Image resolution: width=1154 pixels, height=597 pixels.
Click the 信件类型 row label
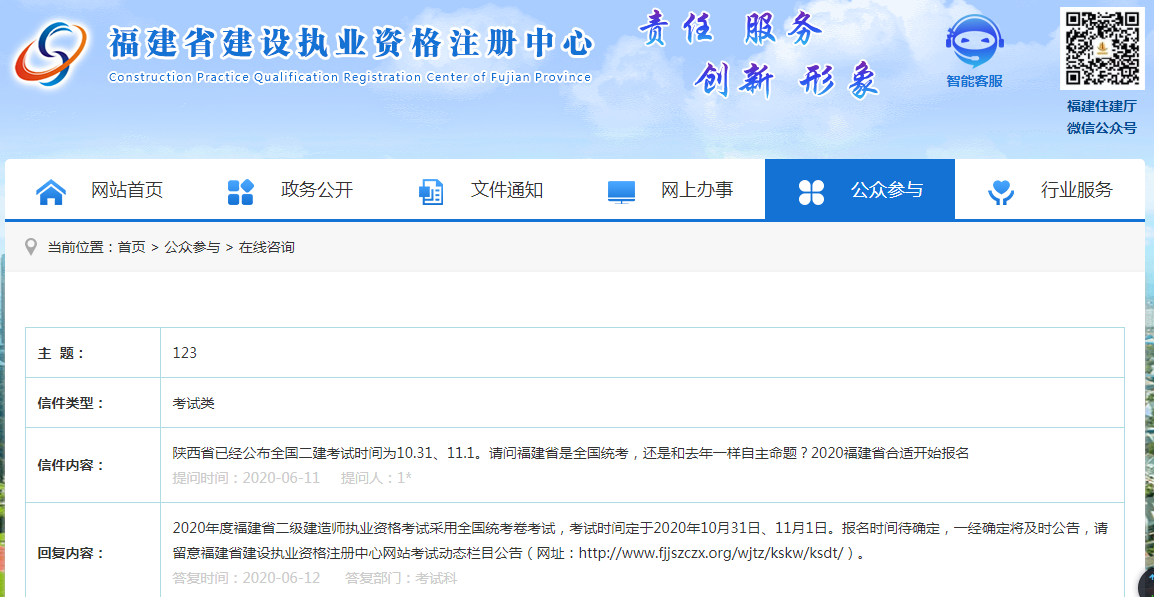(71, 403)
